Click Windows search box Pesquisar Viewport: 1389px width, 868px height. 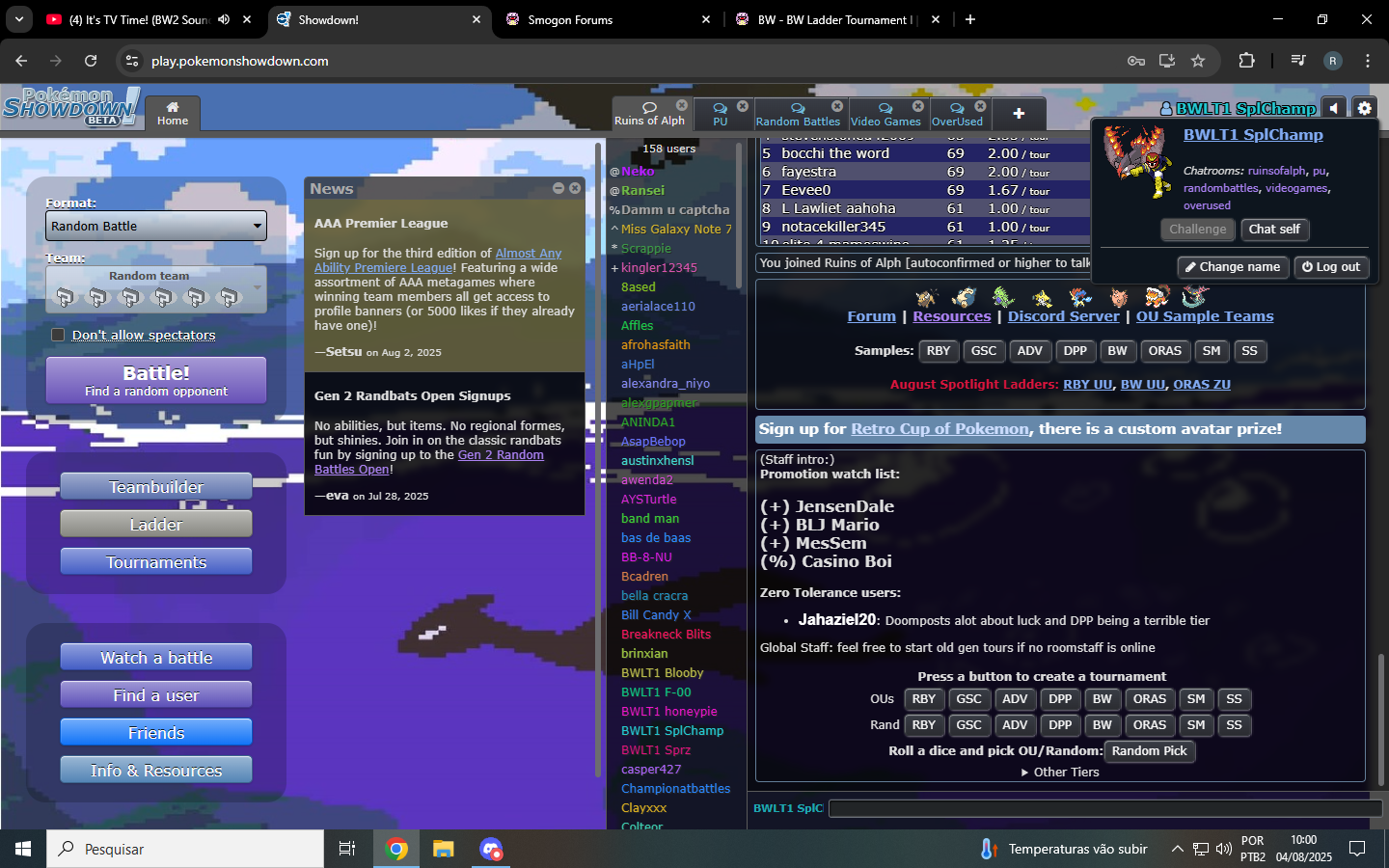185,849
